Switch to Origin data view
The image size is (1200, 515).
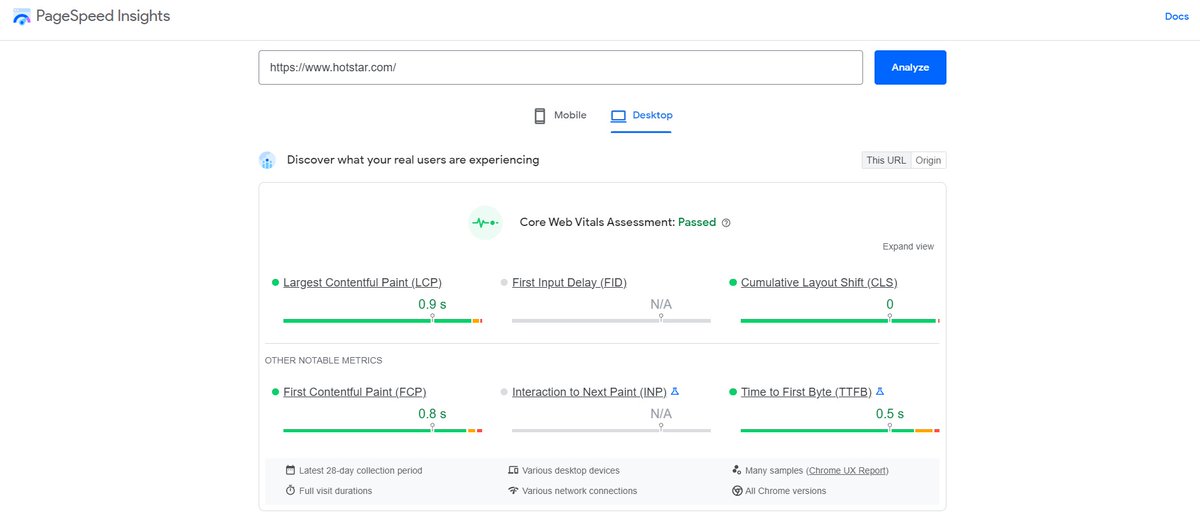tap(928, 160)
